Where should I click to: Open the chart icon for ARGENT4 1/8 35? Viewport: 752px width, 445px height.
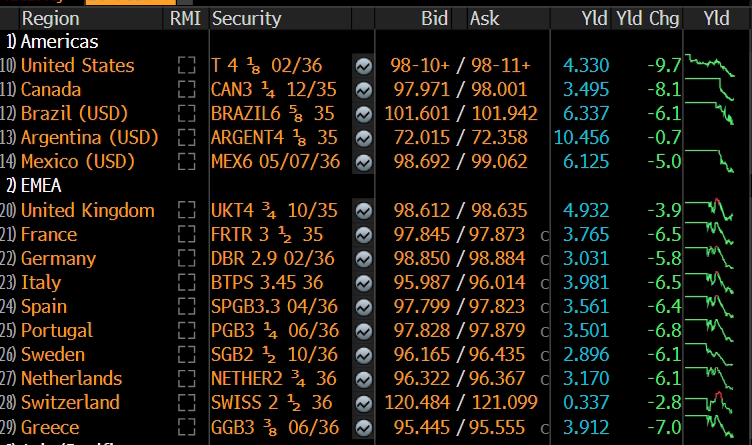364,138
